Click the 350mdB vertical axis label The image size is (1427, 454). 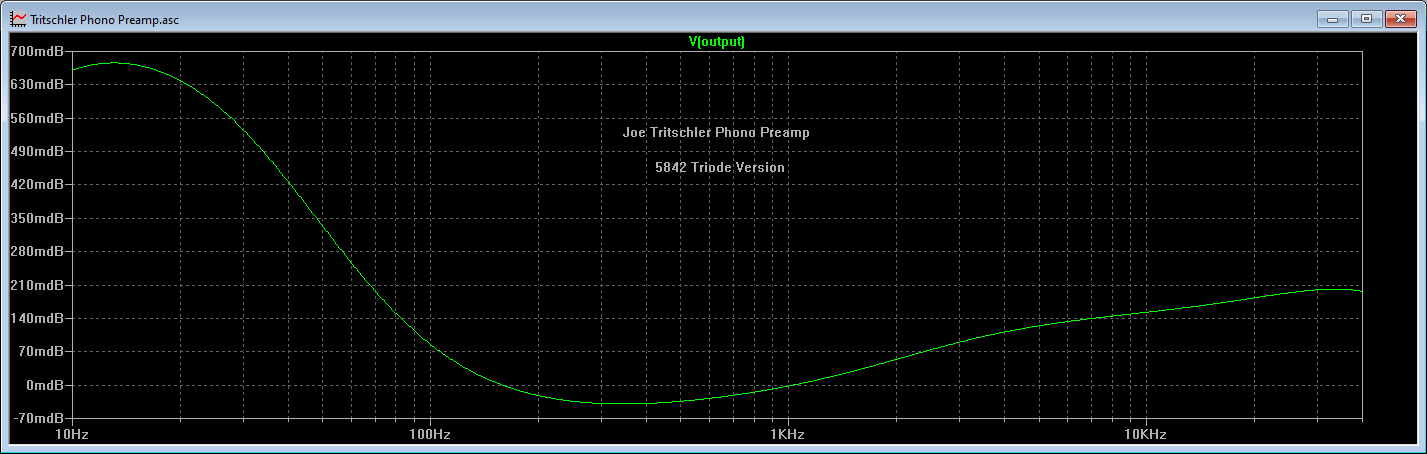[37, 218]
